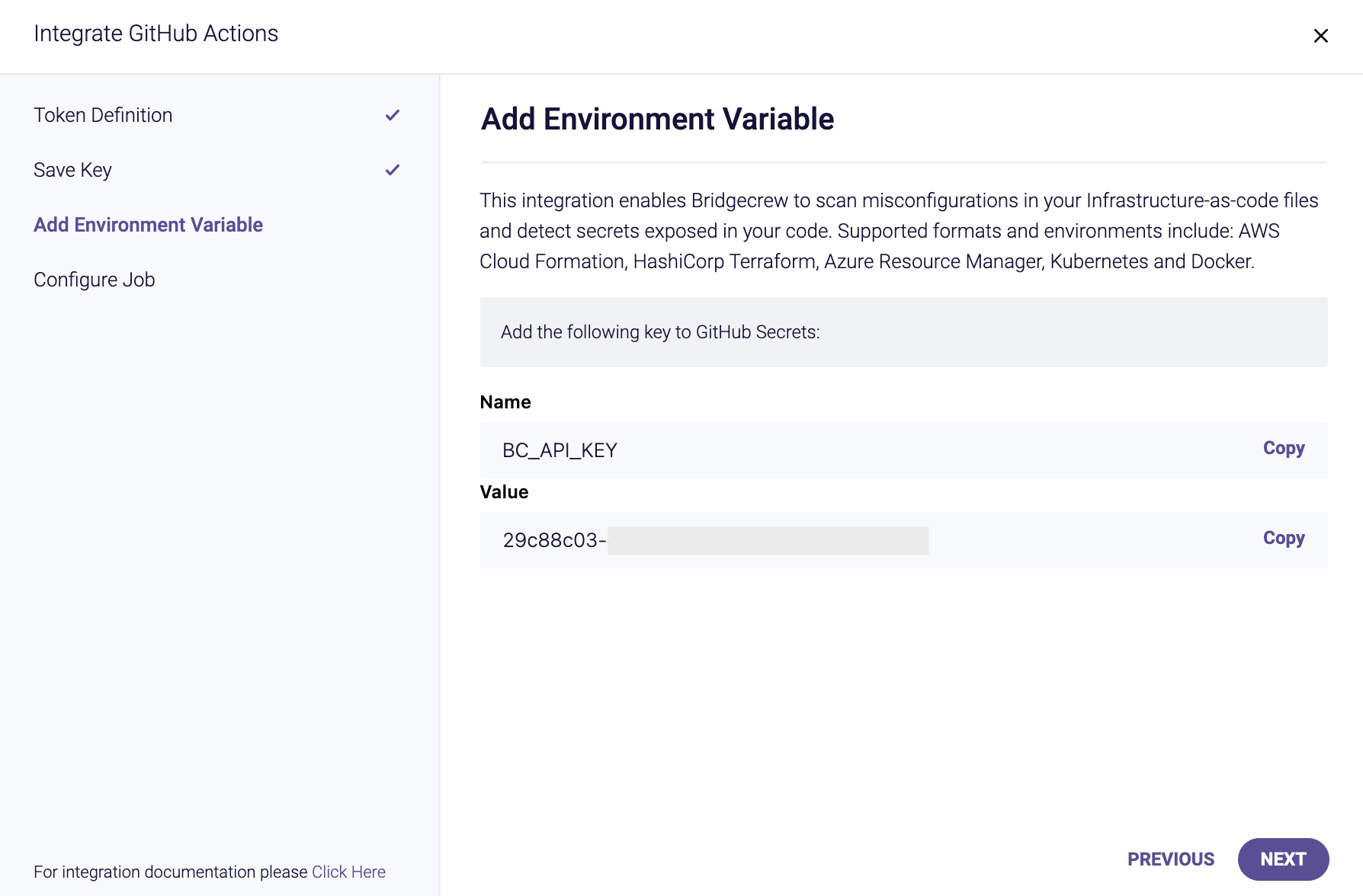This screenshot has width=1363, height=896.
Task: Open the Token Definition step
Action: 103,115
